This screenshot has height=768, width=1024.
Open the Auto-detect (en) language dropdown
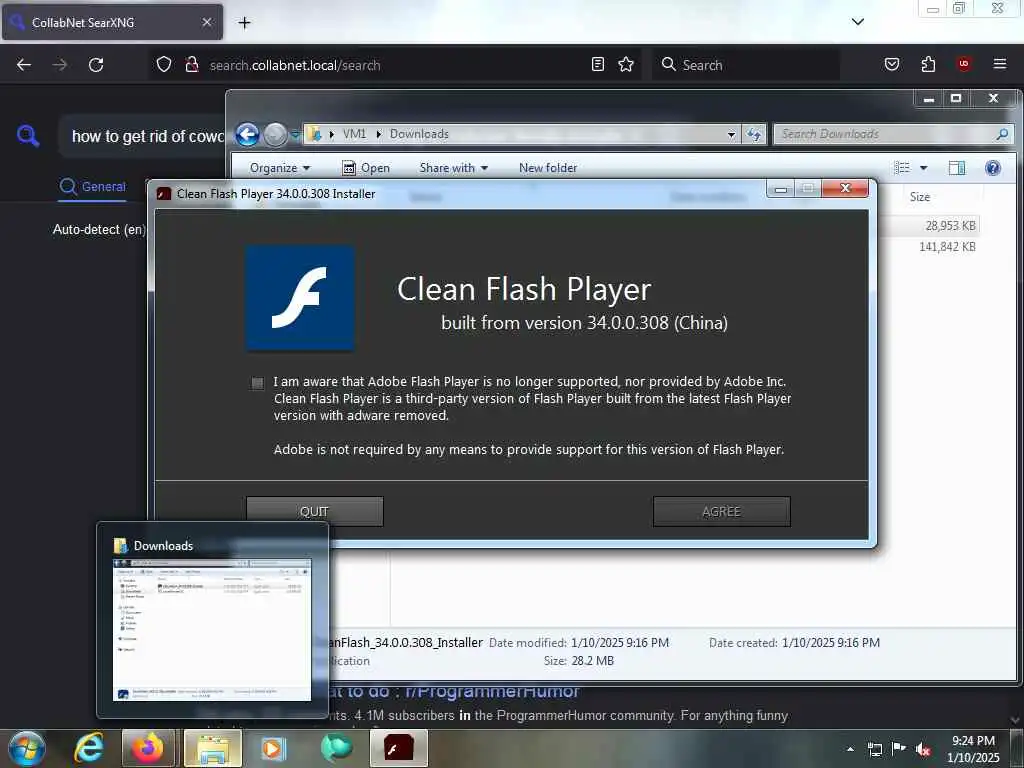[x=99, y=230]
